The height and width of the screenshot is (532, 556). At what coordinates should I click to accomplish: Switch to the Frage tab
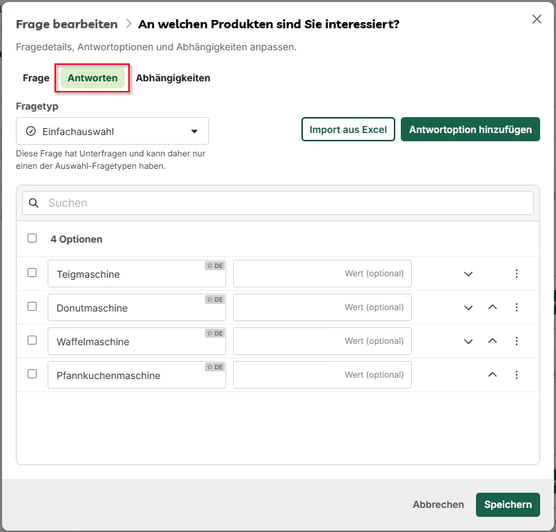tap(36, 78)
